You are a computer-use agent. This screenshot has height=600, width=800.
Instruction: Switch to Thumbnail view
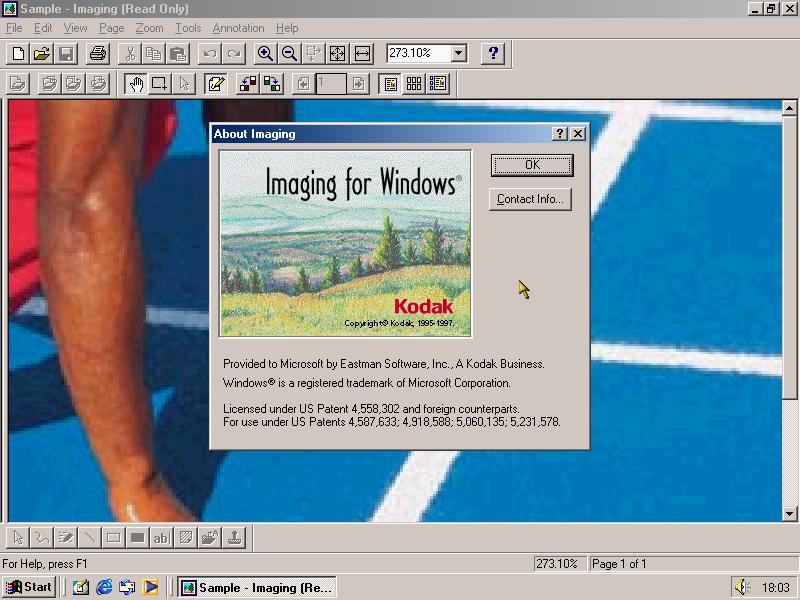(414, 84)
